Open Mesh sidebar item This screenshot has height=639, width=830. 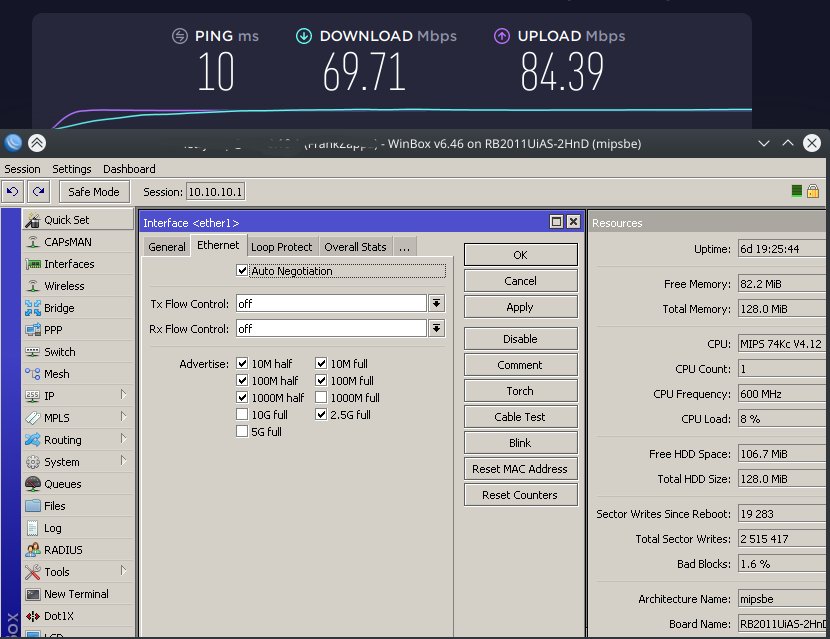coord(78,374)
